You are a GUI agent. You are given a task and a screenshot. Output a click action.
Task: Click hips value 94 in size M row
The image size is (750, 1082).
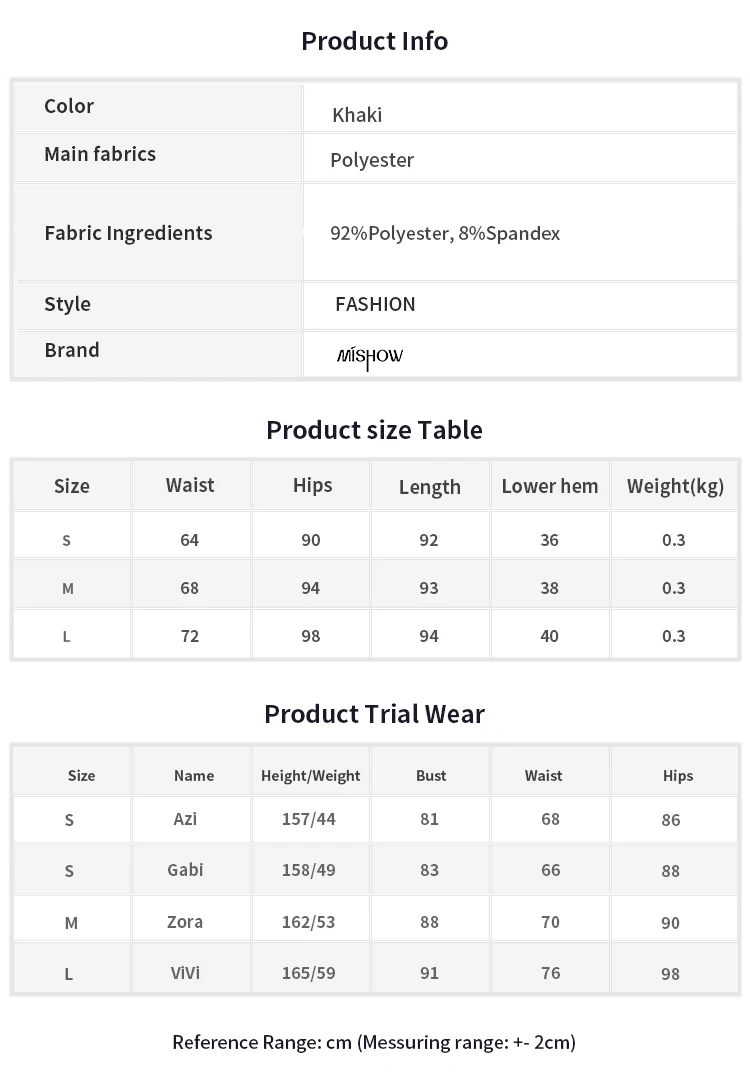click(310, 588)
